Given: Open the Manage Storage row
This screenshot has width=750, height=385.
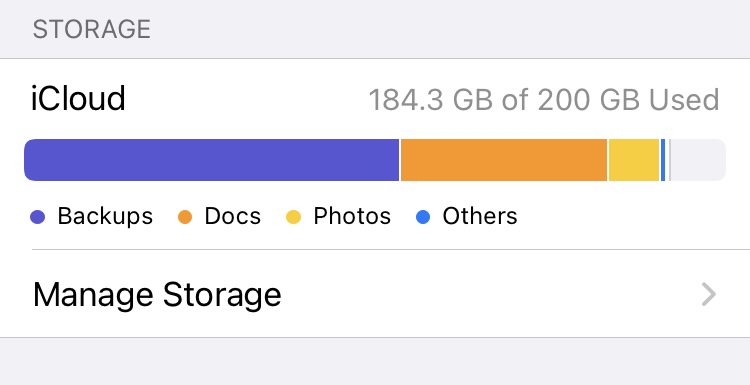Looking at the screenshot, I should pyautogui.click(x=375, y=294).
